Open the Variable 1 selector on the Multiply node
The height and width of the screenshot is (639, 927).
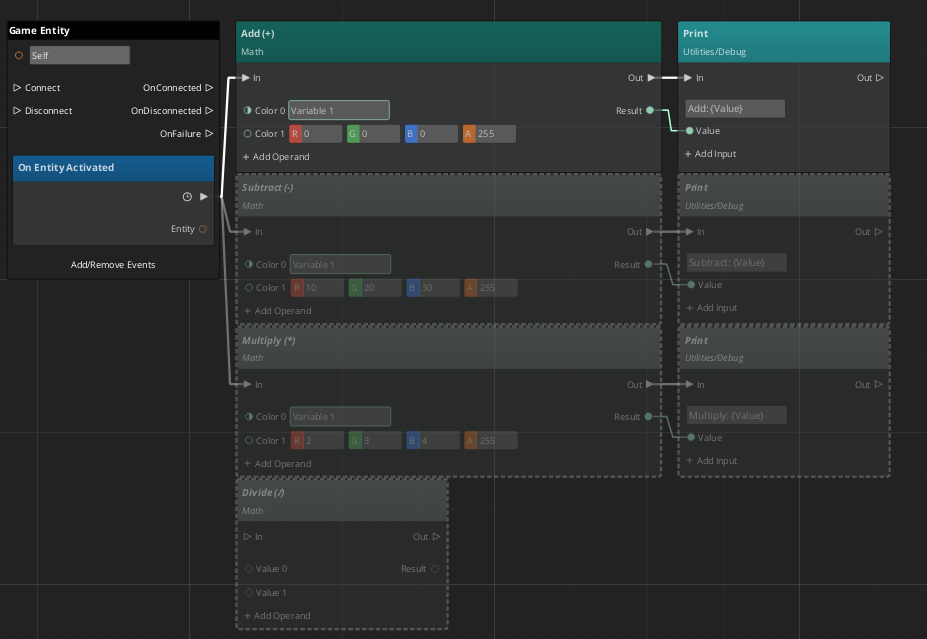point(338,416)
